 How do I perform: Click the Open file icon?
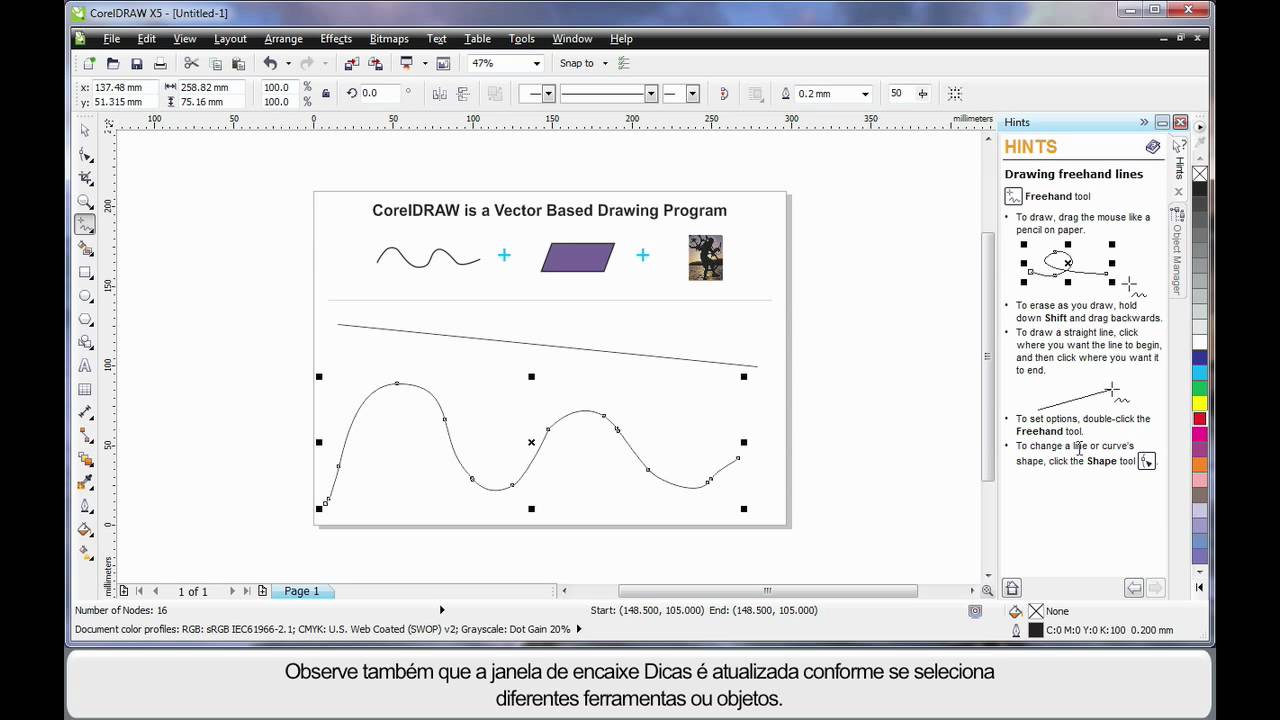(x=113, y=63)
